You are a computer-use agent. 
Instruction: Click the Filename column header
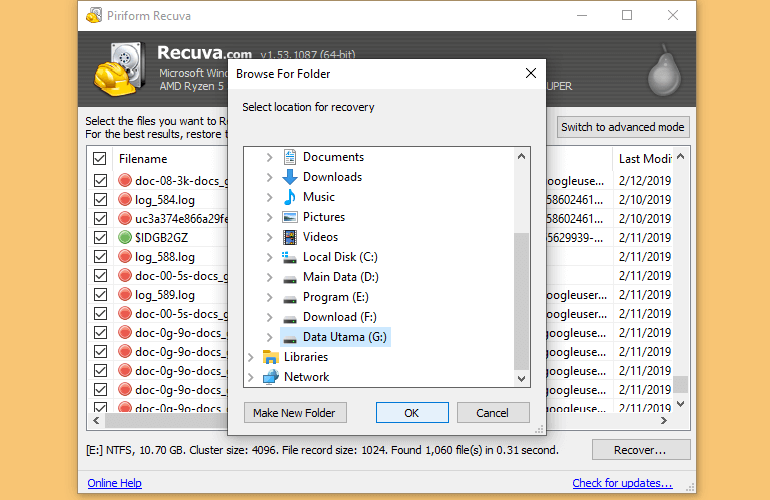point(143,159)
